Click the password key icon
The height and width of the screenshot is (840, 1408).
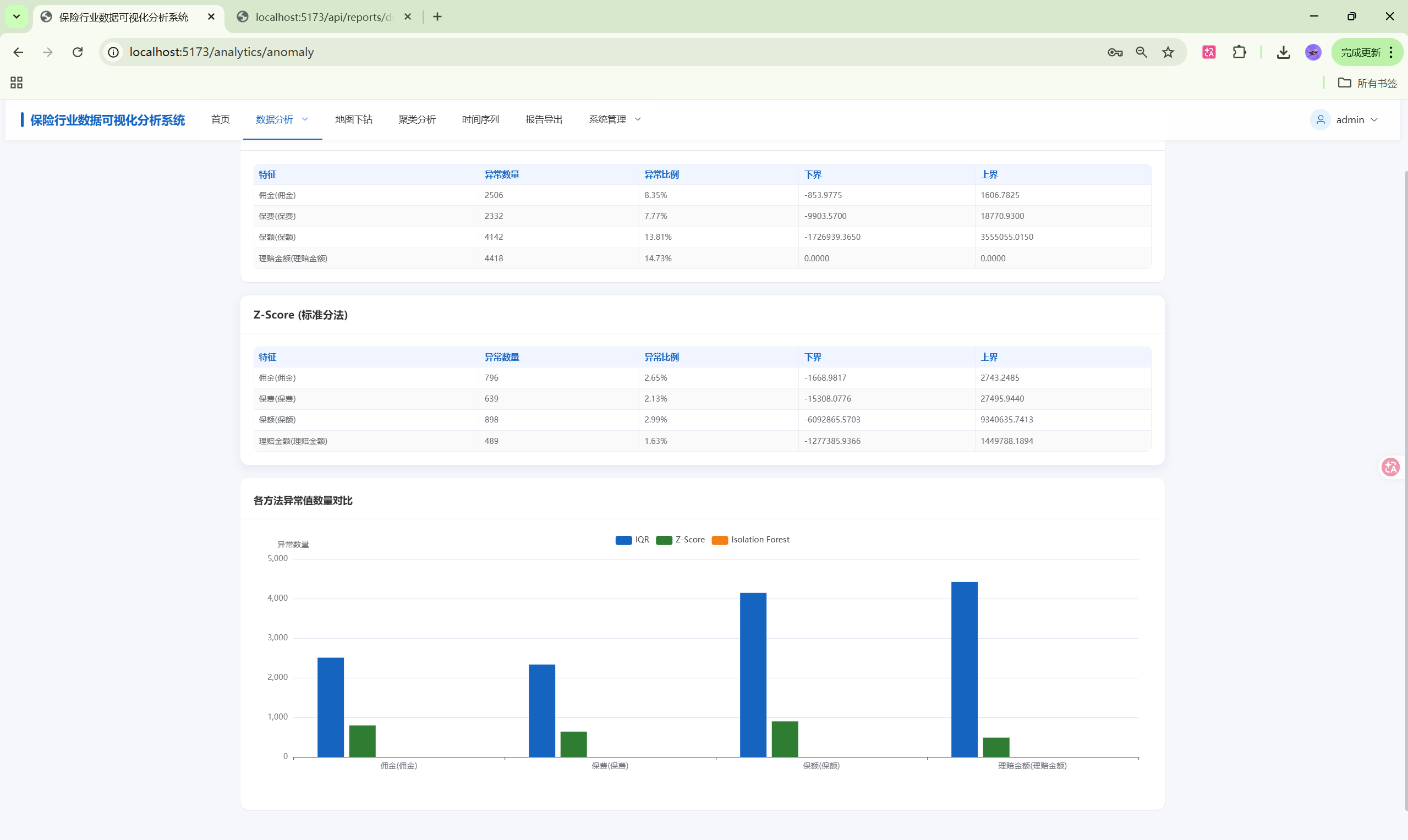point(1115,52)
